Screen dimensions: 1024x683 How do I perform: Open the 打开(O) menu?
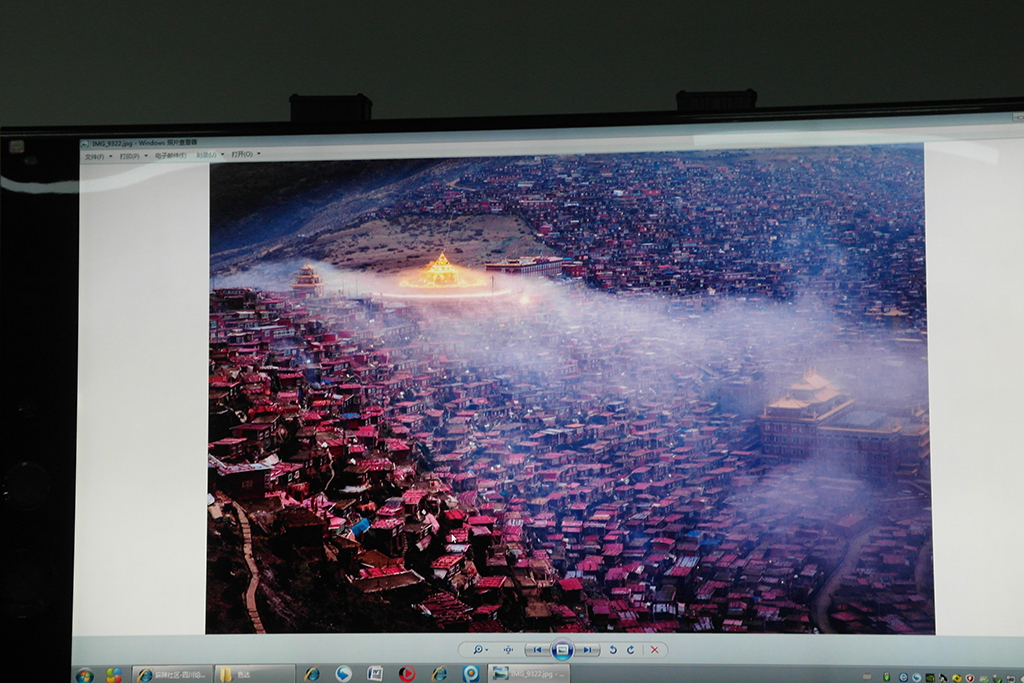point(246,154)
